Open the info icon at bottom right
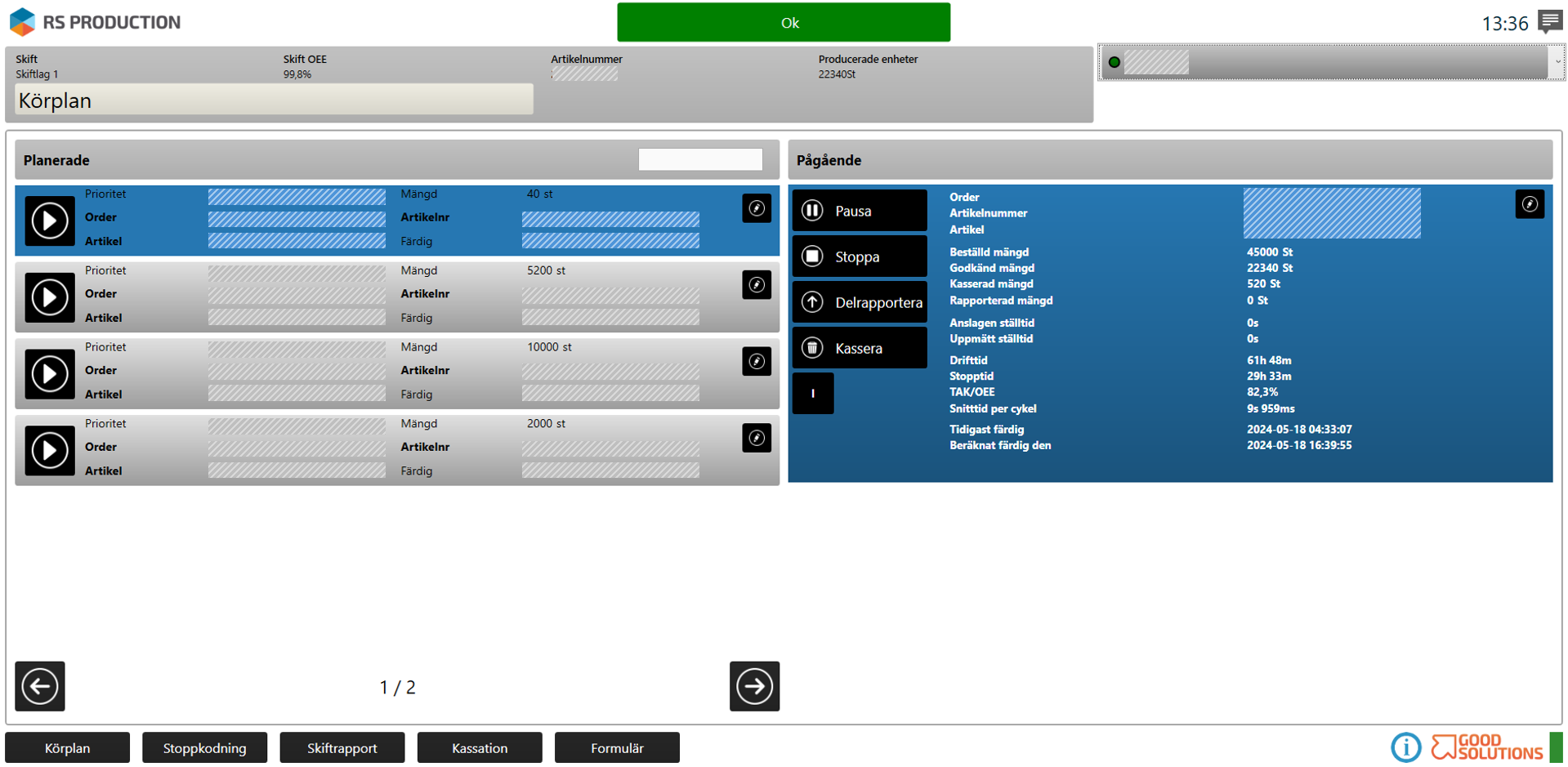This screenshot has height=767, width=1568. [1405, 747]
